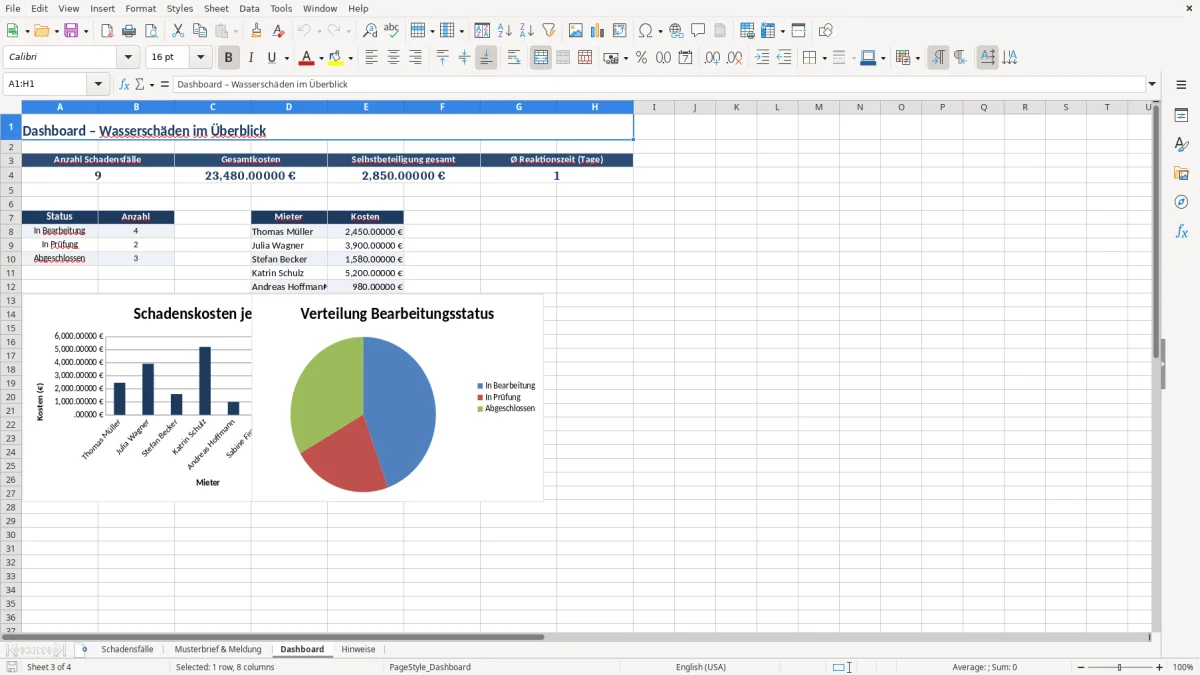Expand the formula bar input line

click(x=1152, y=85)
